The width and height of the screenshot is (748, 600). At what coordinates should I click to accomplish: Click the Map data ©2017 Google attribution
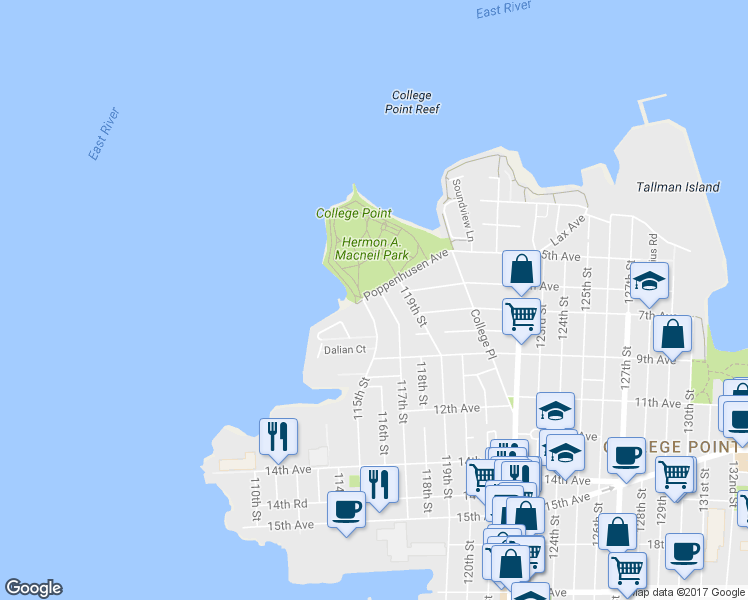point(689,592)
